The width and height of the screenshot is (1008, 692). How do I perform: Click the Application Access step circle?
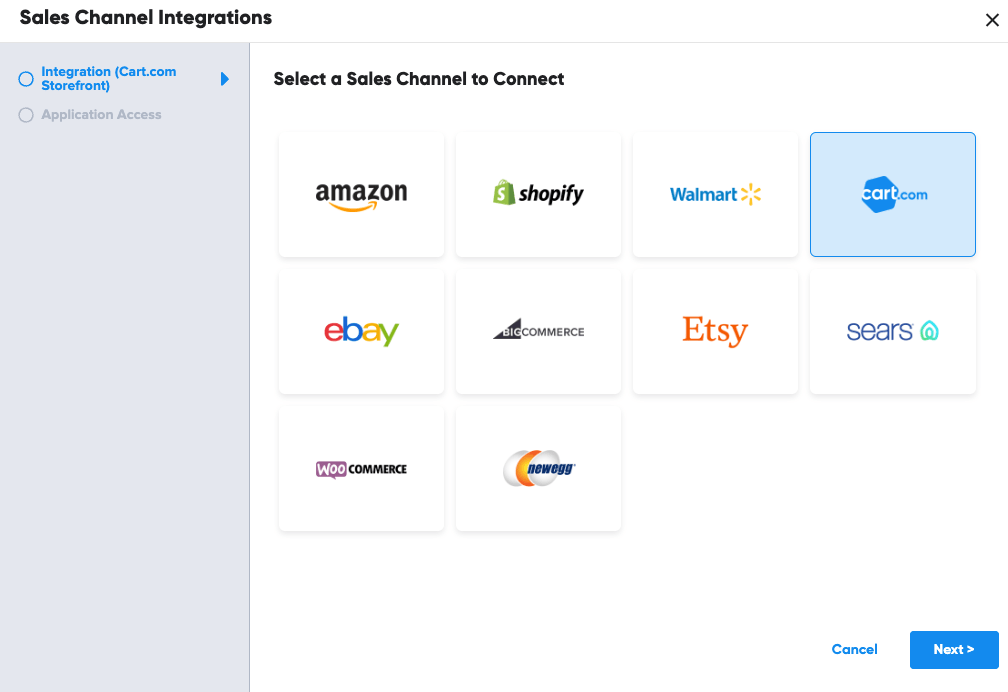click(26, 115)
